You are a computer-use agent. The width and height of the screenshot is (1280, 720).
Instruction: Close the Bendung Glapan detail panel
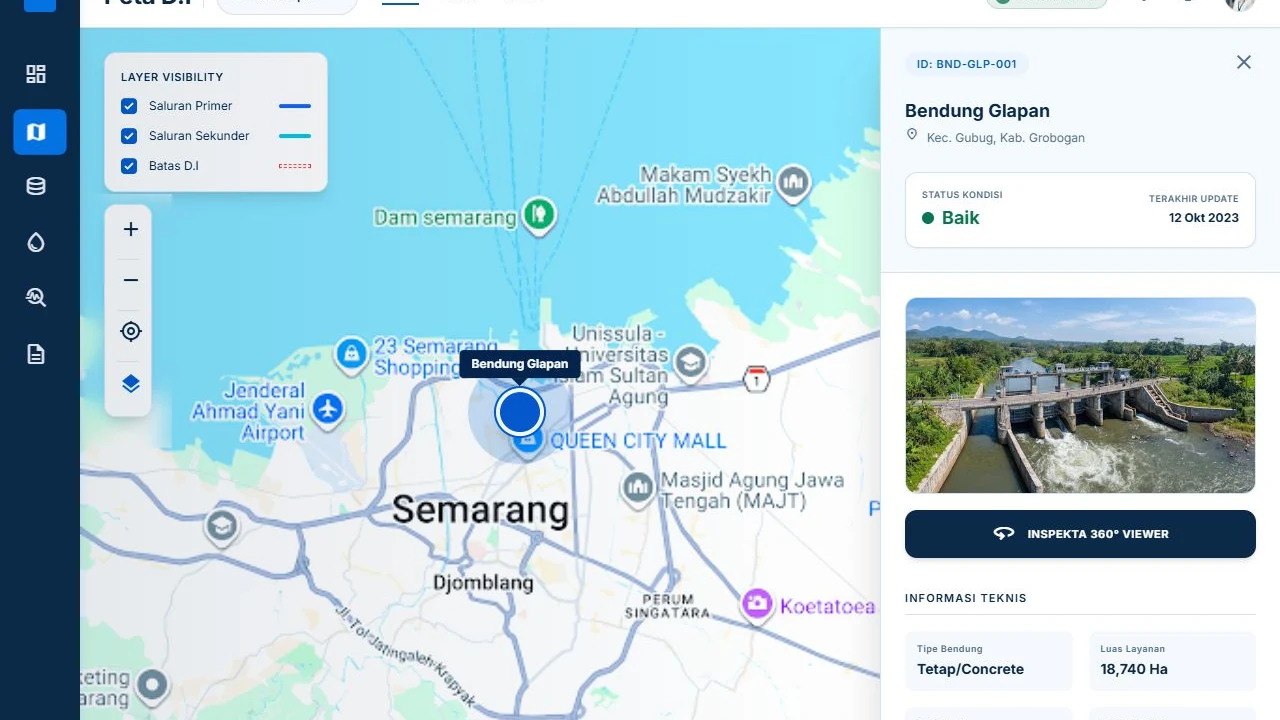pyautogui.click(x=1244, y=62)
